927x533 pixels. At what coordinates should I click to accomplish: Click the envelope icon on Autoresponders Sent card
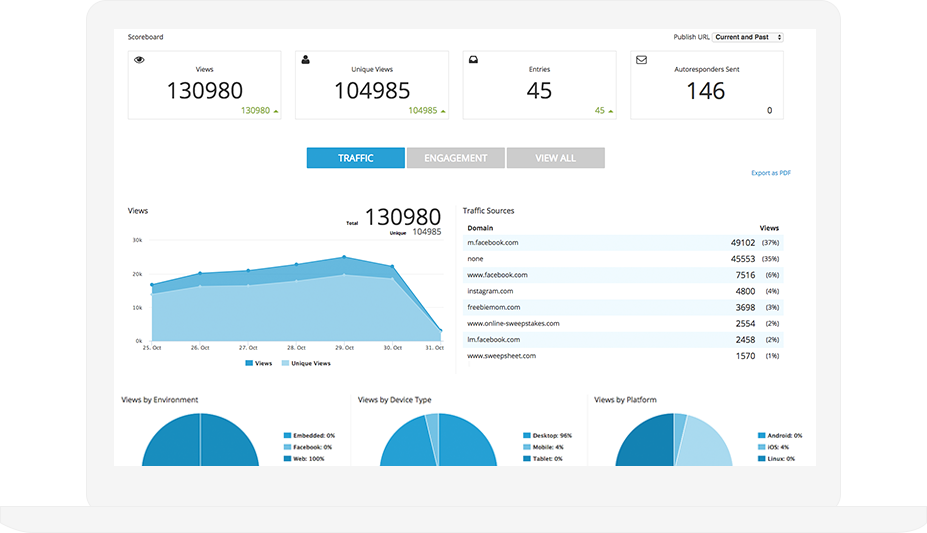pos(641,60)
